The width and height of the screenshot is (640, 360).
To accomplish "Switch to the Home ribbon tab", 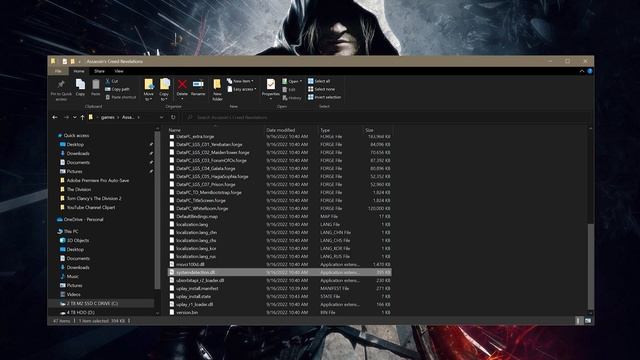I will pyautogui.click(x=79, y=71).
